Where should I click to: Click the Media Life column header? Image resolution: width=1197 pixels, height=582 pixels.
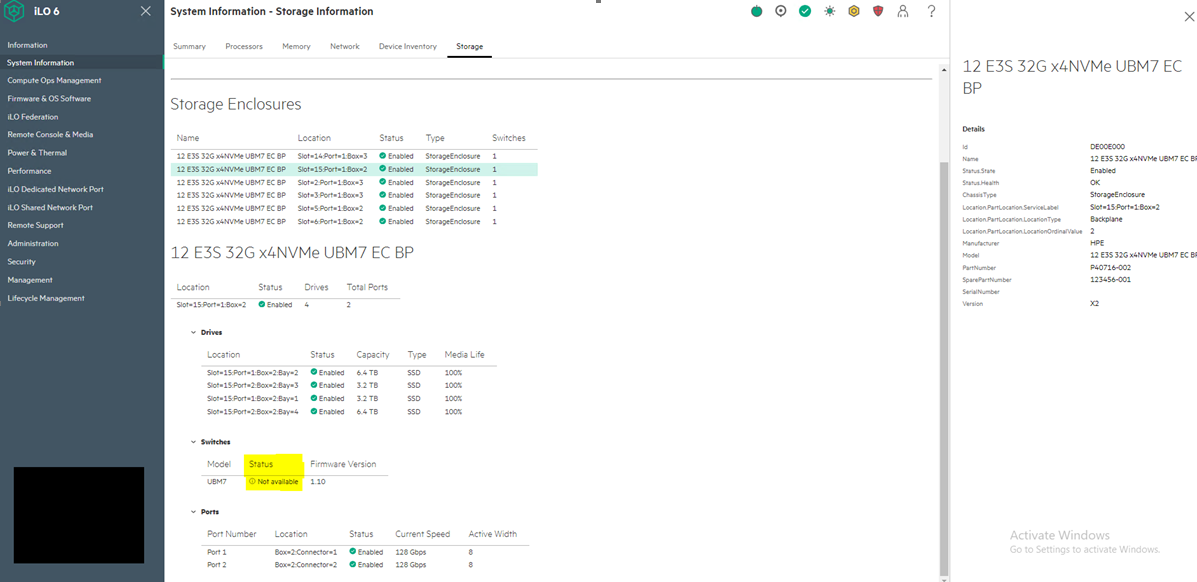pos(464,355)
